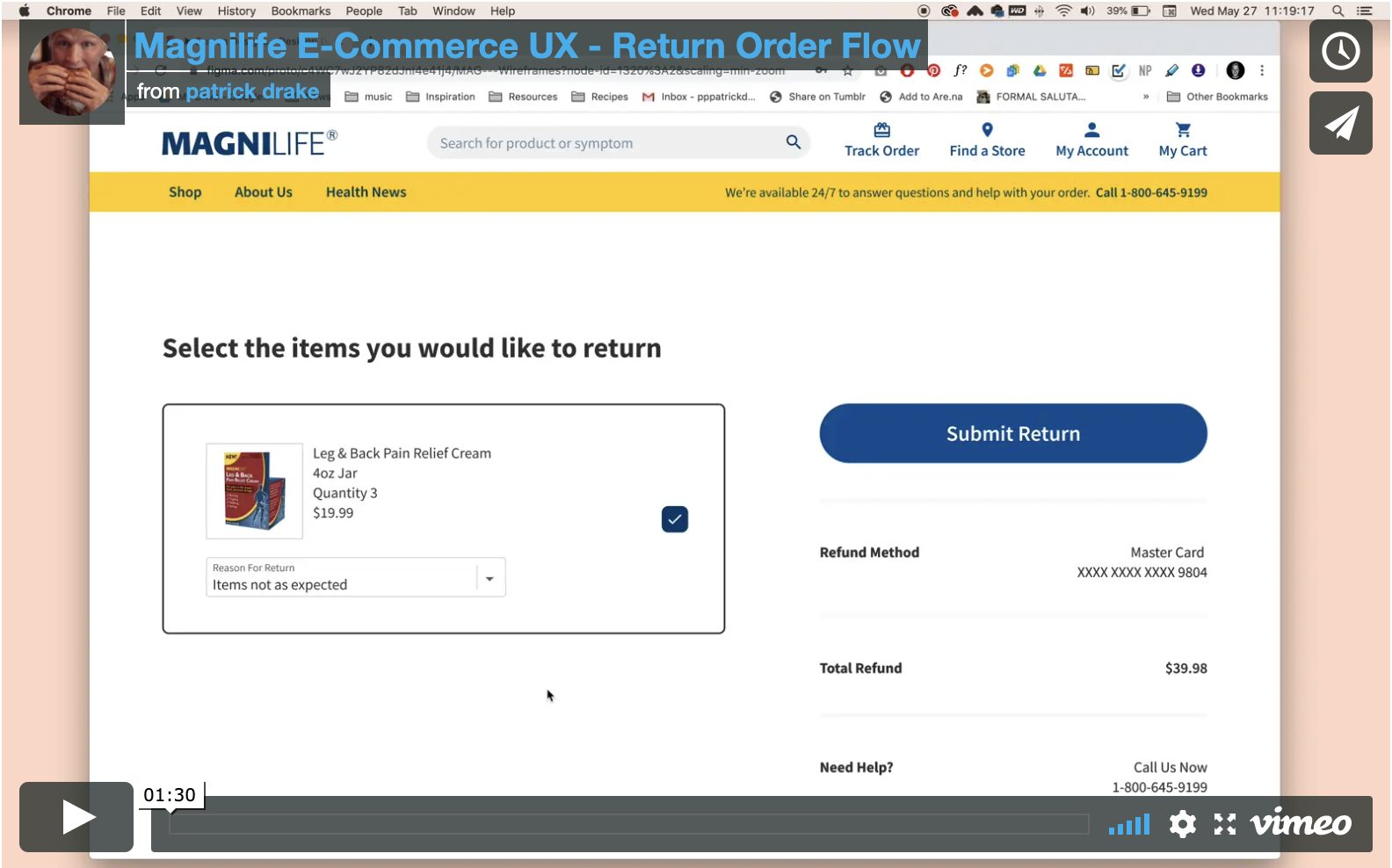The image size is (1392, 868).
Task: Click the Submit Return button
Action: (x=1013, y=433)
